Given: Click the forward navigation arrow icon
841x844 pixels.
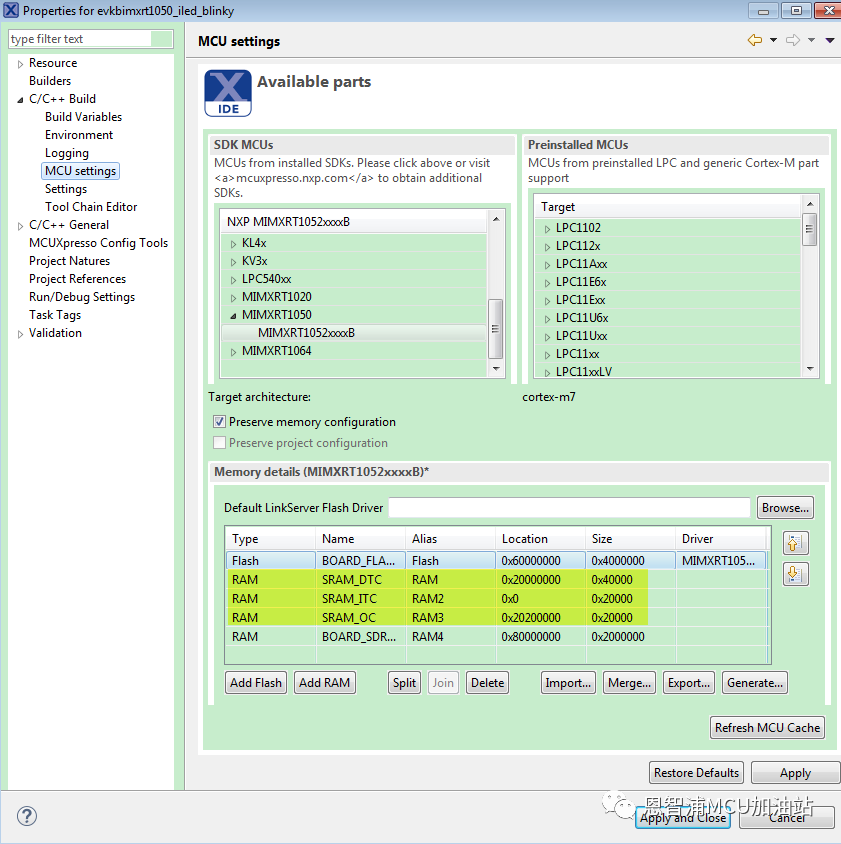Looking at the screenshot, I should [x=793, y=40].
